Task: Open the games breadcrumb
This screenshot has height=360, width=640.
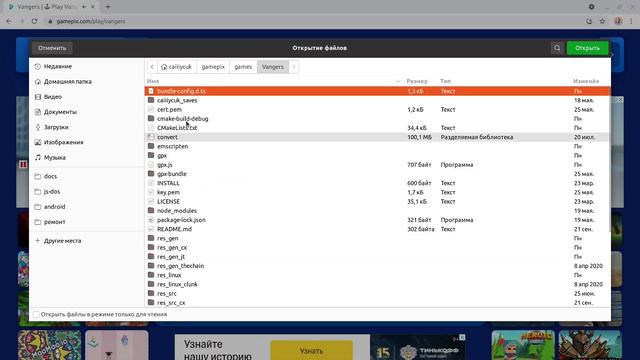Action: 243,67
